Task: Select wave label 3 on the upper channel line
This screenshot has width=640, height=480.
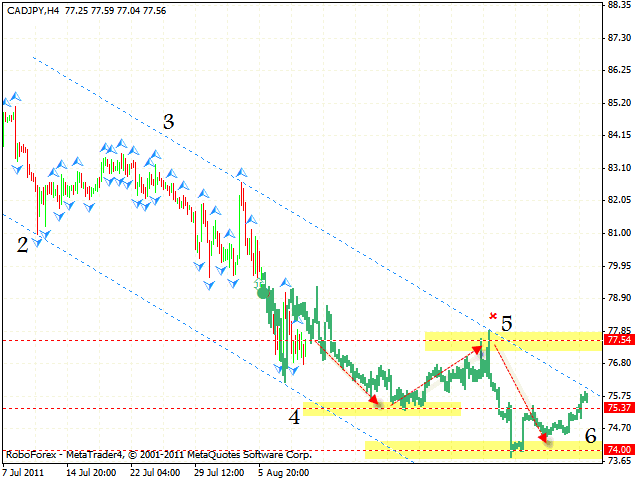Action: pyautogui.click(x=169, y=122)
